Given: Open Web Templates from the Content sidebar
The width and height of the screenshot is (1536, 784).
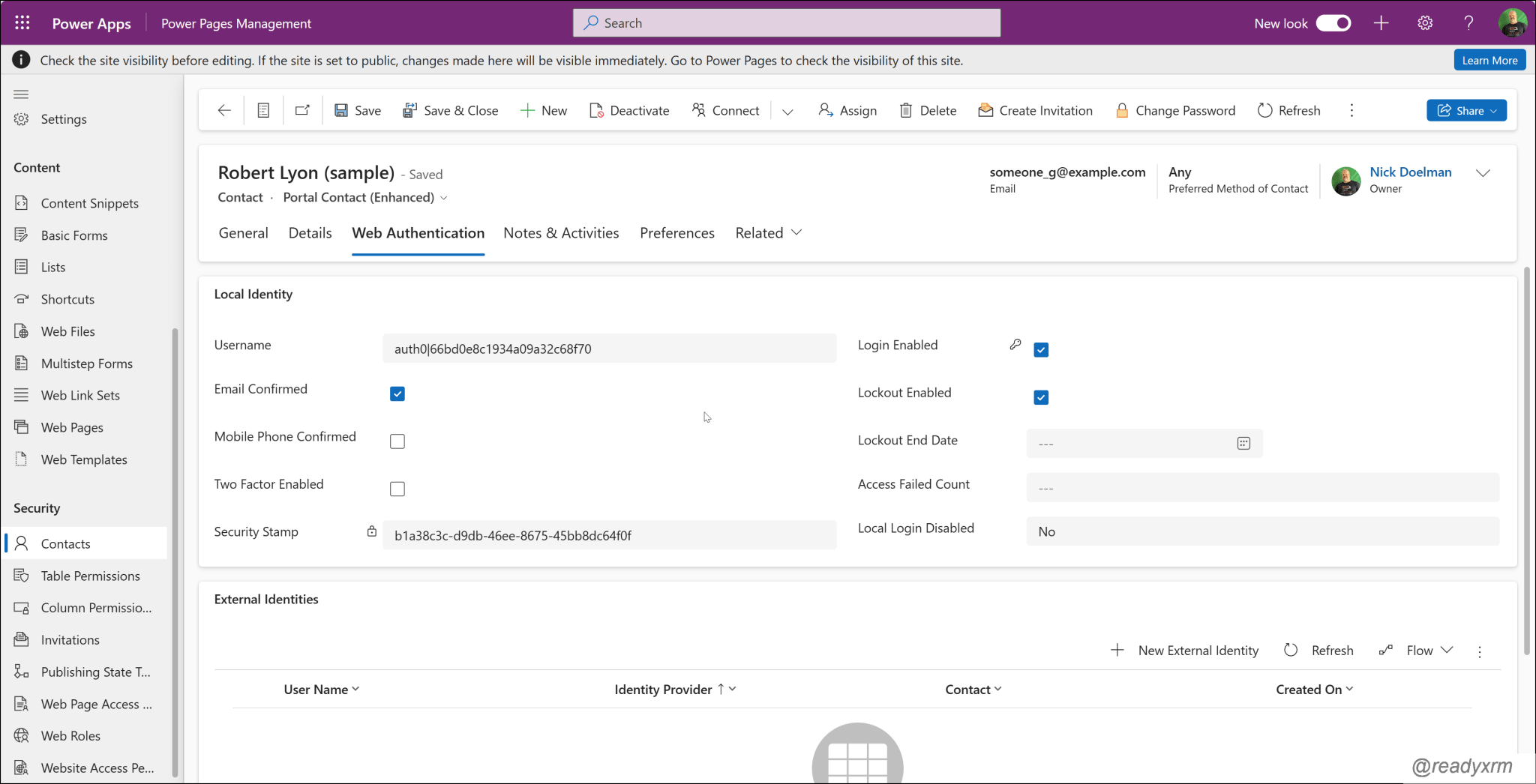Looking at the screenshot, I should [x=83, y=459].
